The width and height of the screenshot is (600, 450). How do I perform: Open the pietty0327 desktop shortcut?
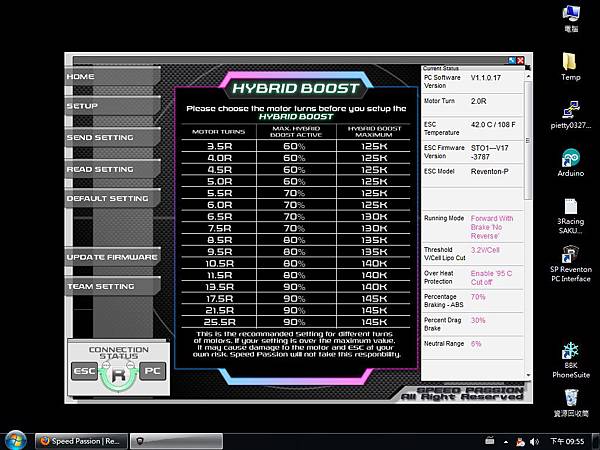coord(571,115)
